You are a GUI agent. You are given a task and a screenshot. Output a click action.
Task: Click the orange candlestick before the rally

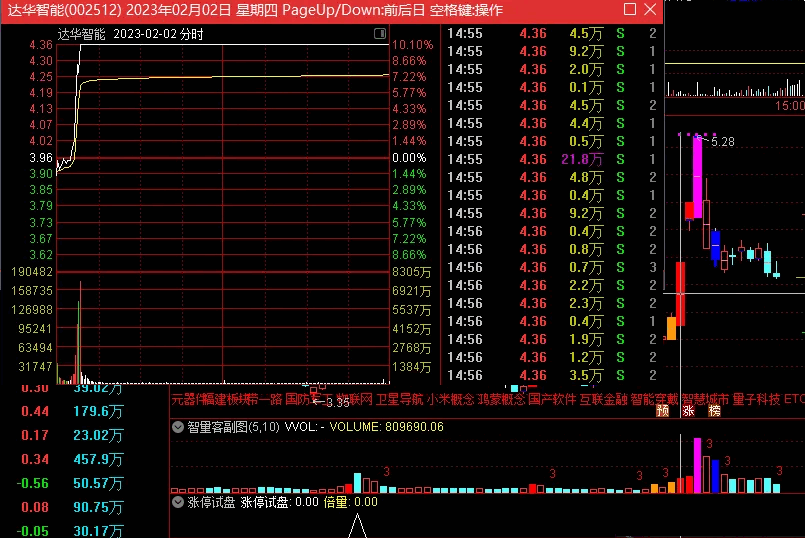pos(671,328)
